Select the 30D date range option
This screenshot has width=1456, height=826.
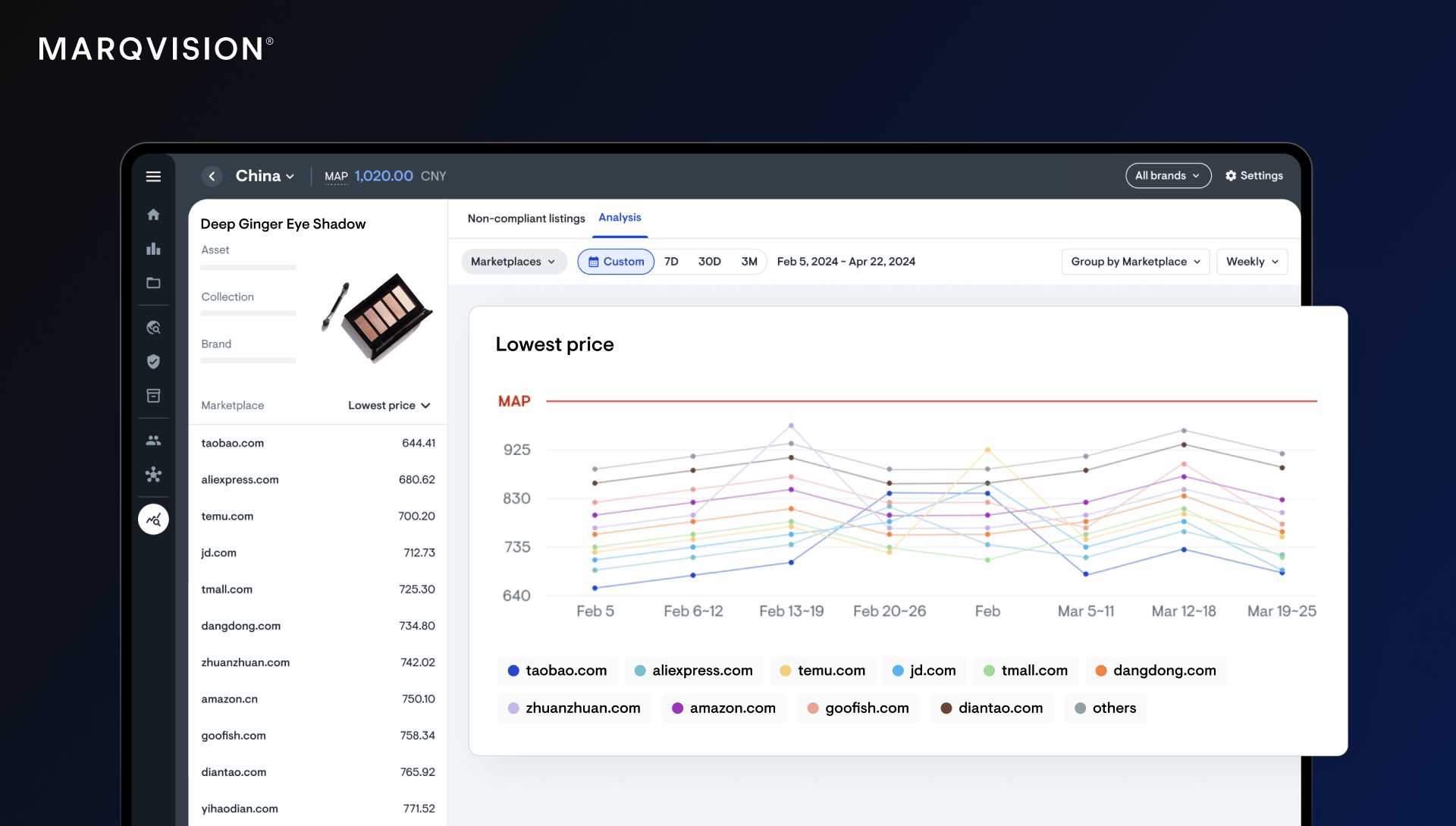pyautogui.click(x=709, y=262)
